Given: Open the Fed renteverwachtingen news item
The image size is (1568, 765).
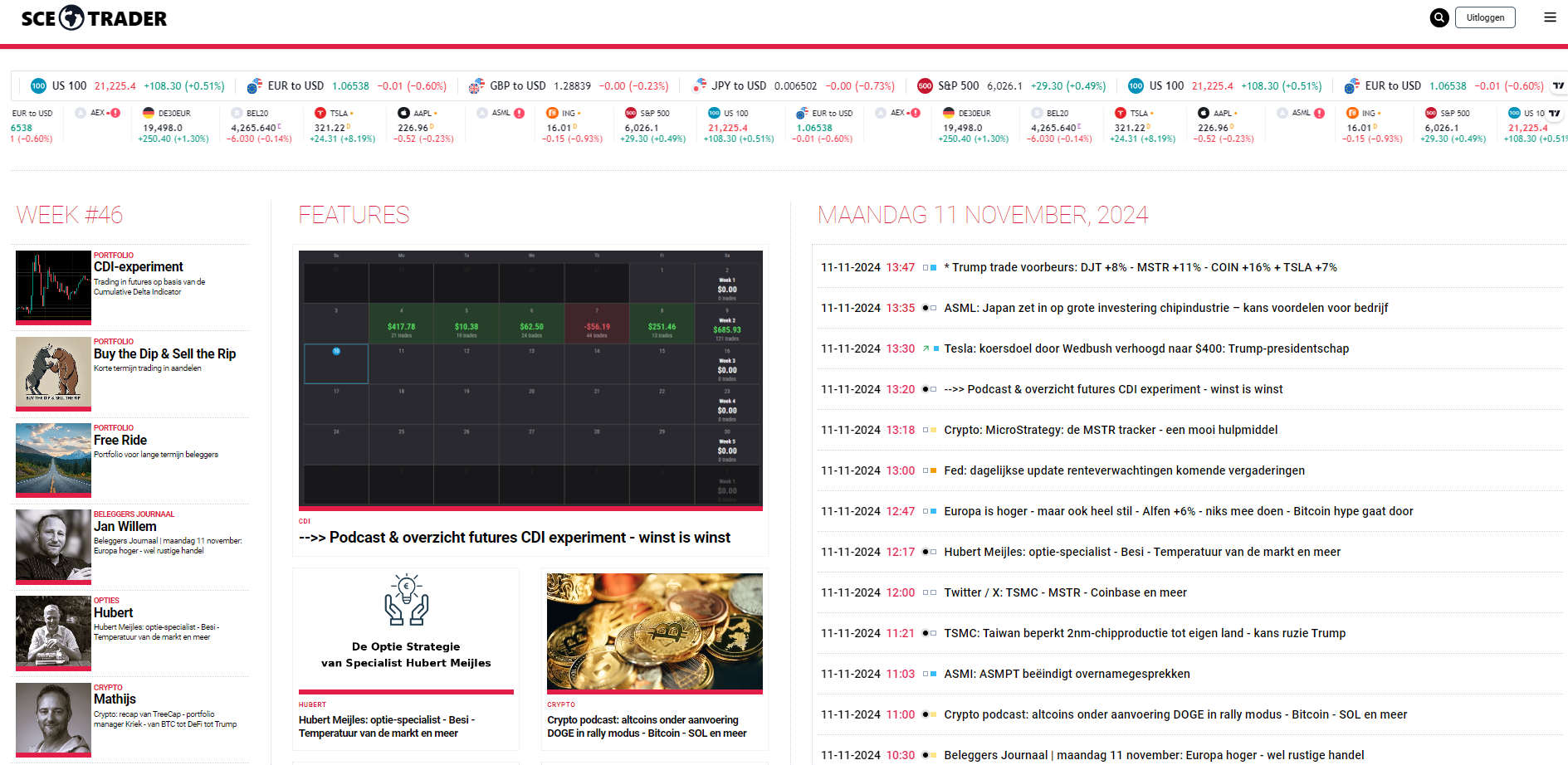Looking at the screenshot, I should 1125,470.
